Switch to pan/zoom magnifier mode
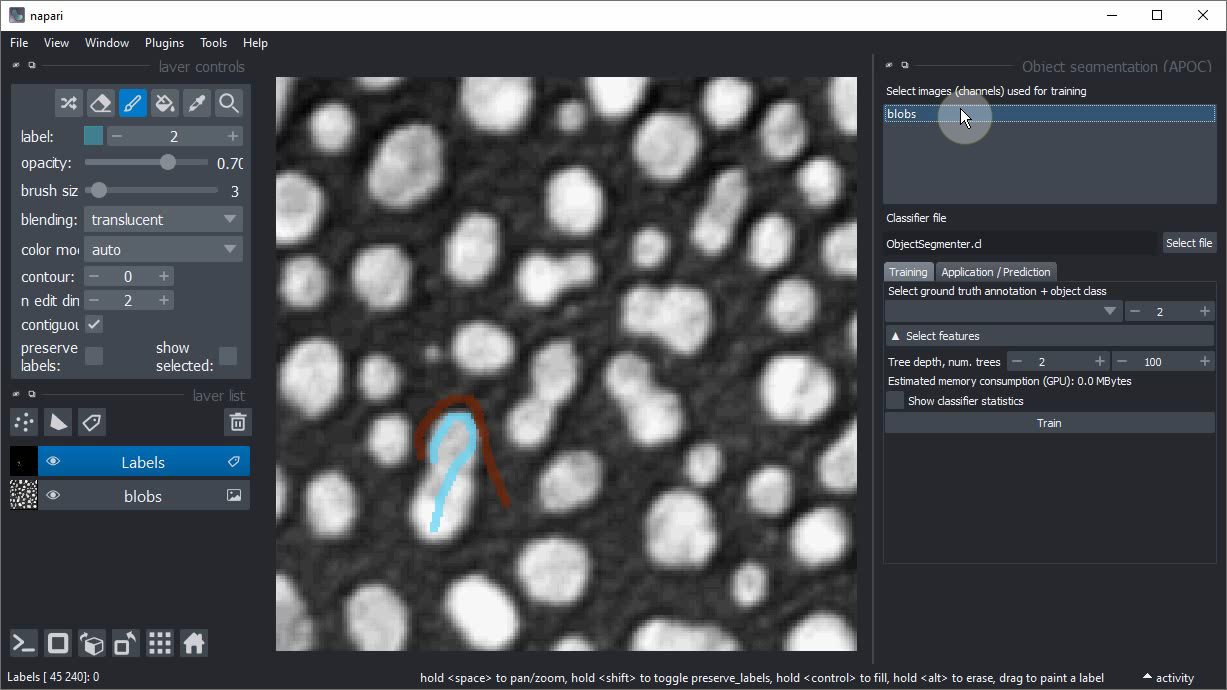1227x690 pixels. pos(229,103)
